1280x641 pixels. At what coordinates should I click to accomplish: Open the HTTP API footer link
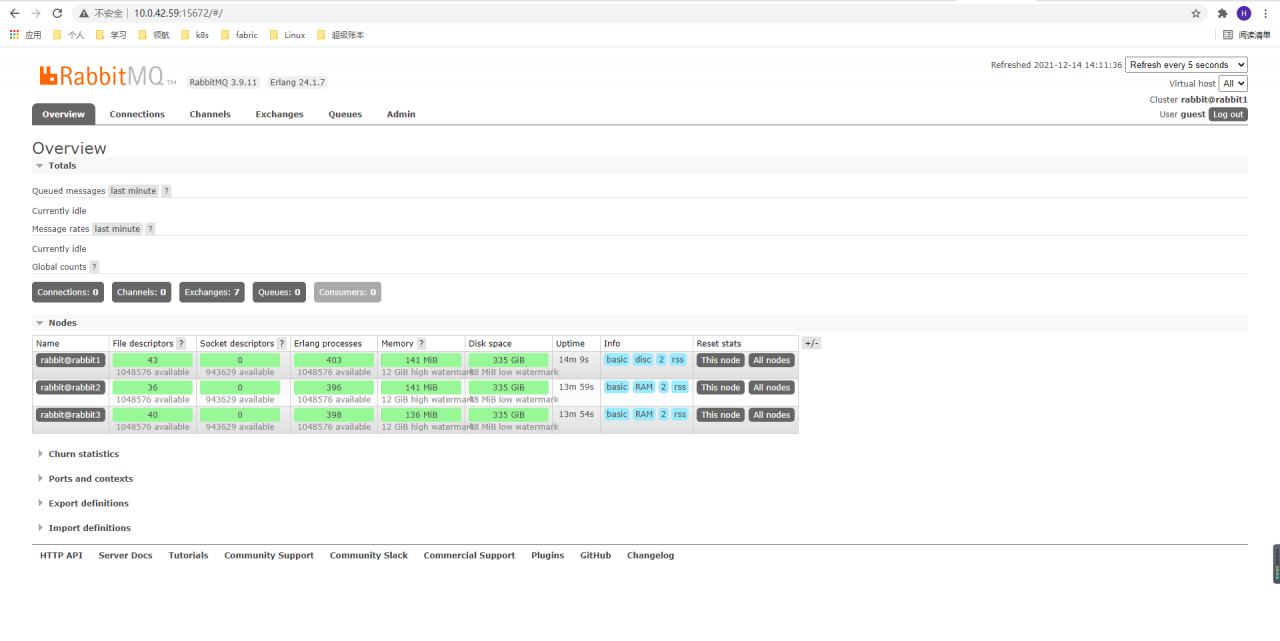tap(61, 555)
